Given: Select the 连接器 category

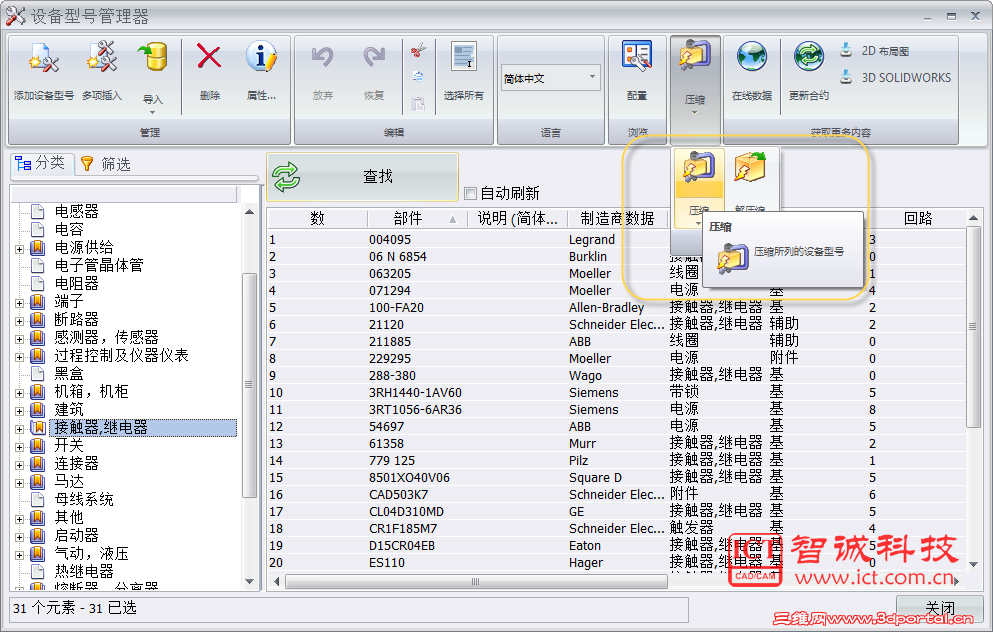Looking at the screenshot, I should point(76,463).
